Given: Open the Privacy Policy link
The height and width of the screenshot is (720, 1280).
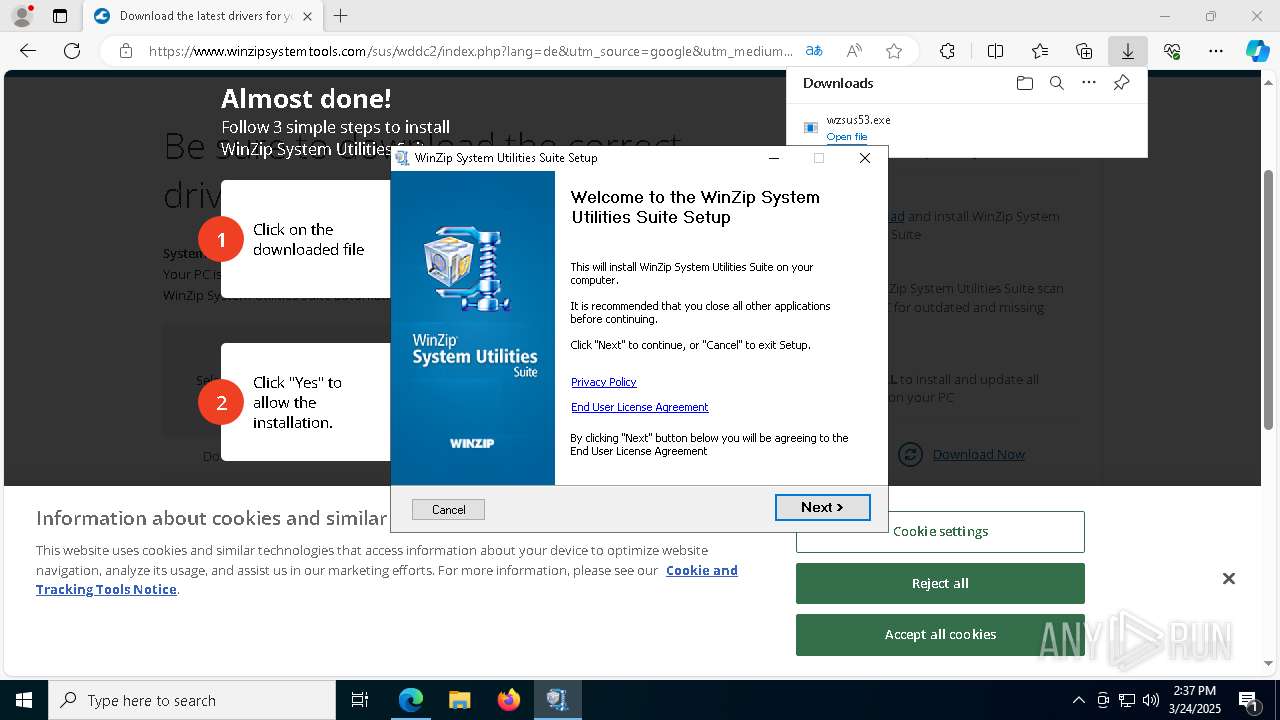Looking at the screenshot, I should coord(603,382).
